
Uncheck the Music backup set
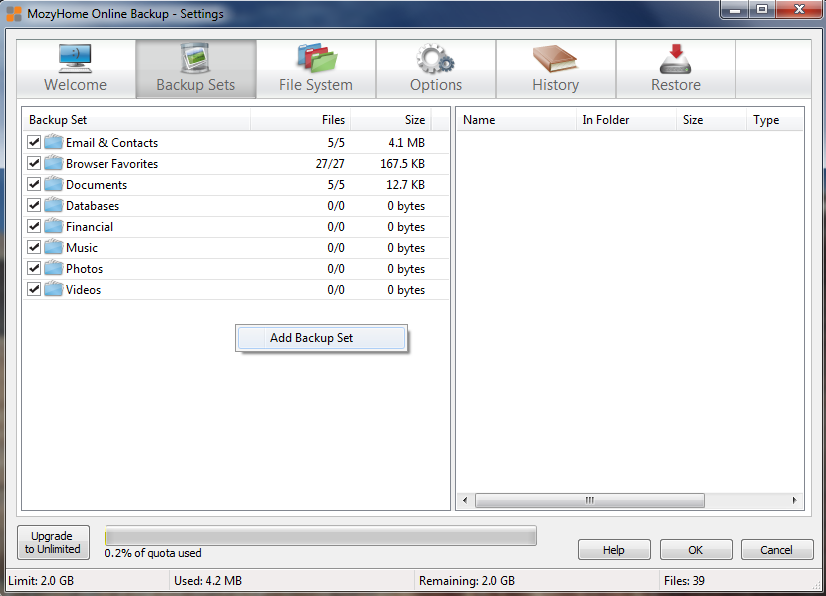(x=34, y=248)
